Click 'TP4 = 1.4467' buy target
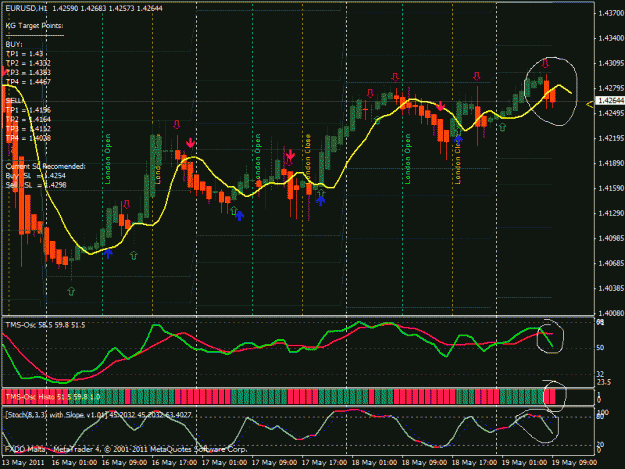Viewport: 625px width, 469px height. click(28, 82)
